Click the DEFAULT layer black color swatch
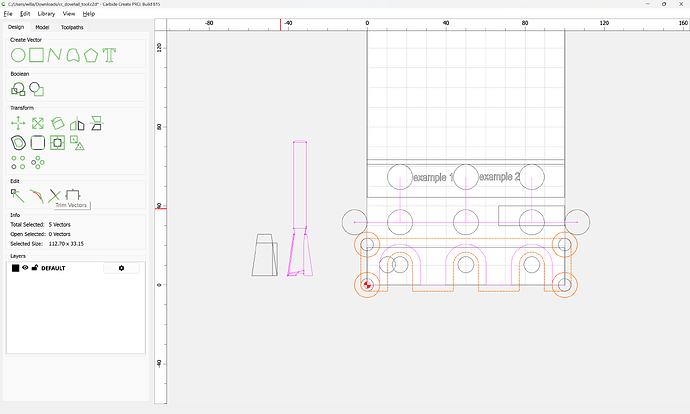 pos(15,268)
